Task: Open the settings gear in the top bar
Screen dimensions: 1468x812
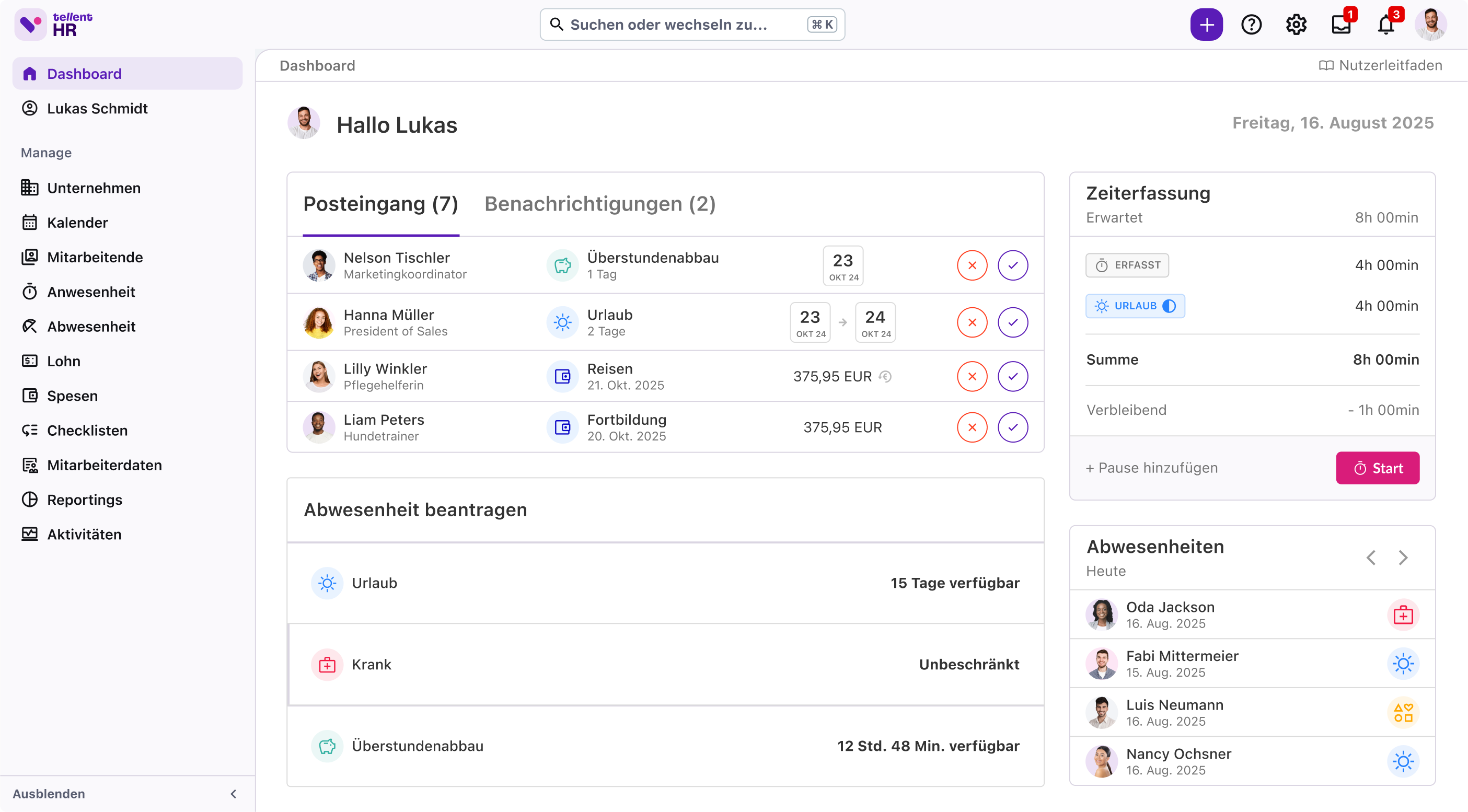Action: coord(1296,24)
